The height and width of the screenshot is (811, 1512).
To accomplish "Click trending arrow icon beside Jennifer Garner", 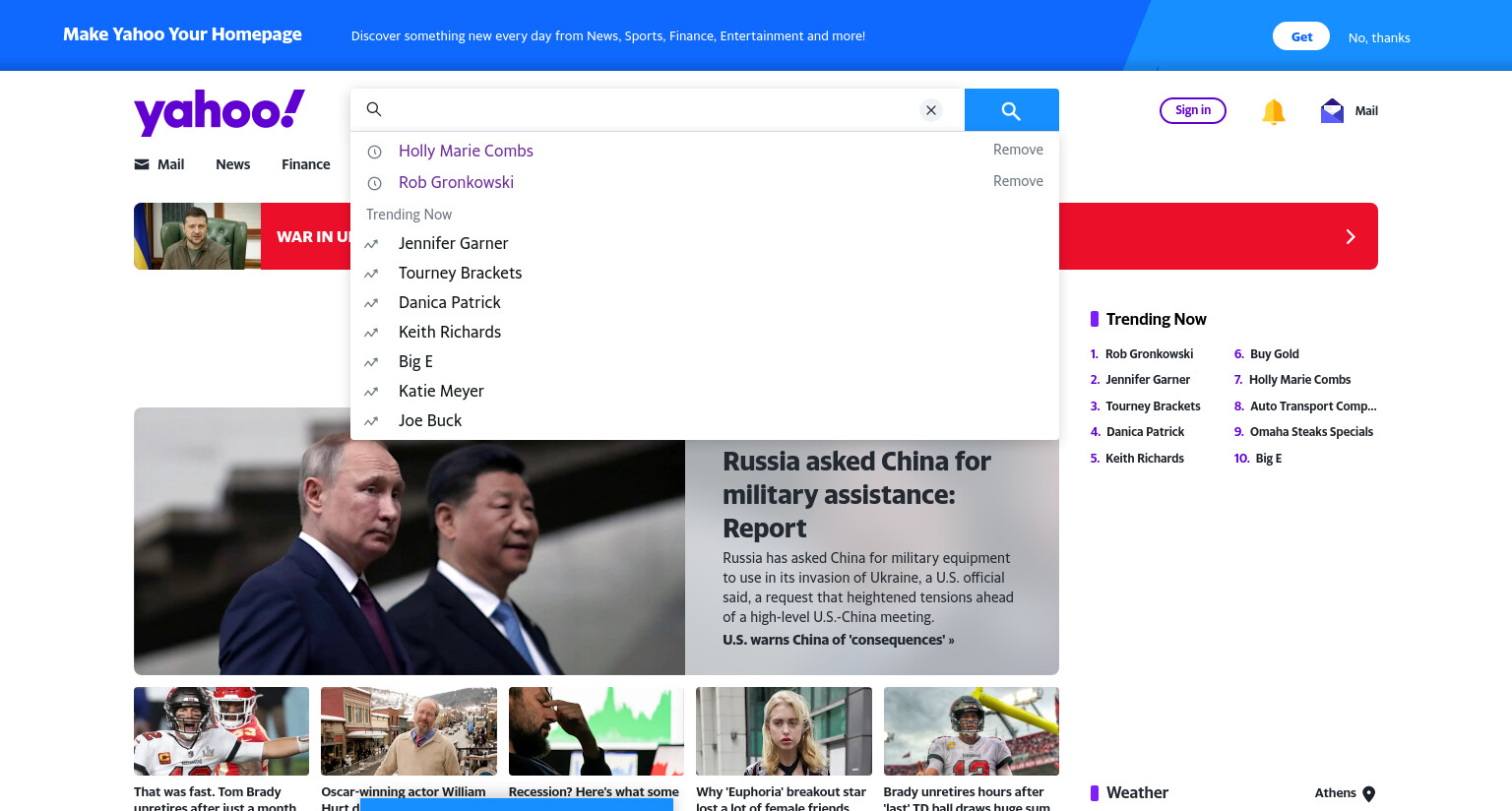I will (371, 244).
